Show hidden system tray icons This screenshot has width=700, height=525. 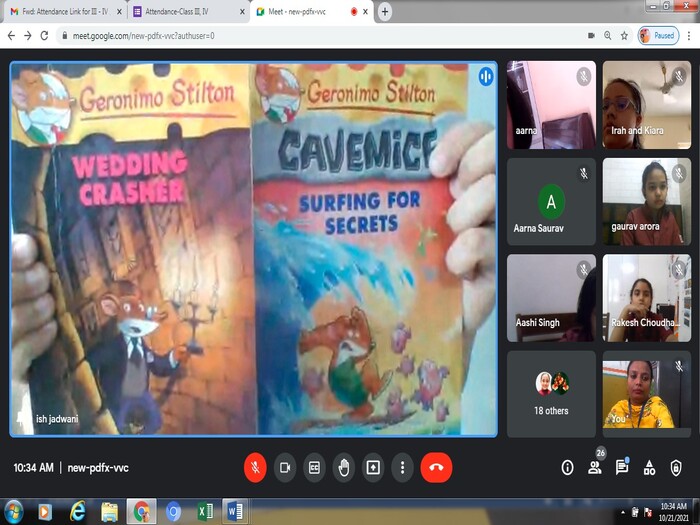click(623, 512)
